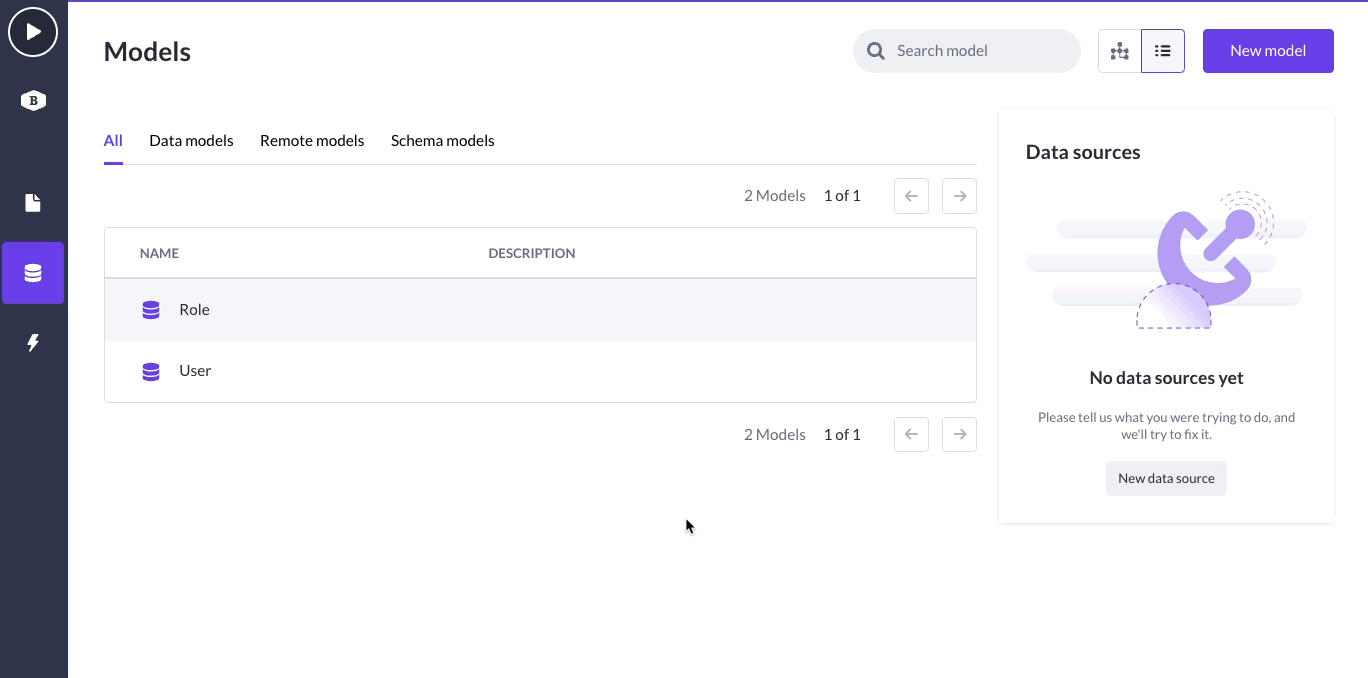Image resolution: width=1368 pixels, height=678 pixels.
Task: Click the hexagonal B logo in the sidebar
Action: click(33, 101)
